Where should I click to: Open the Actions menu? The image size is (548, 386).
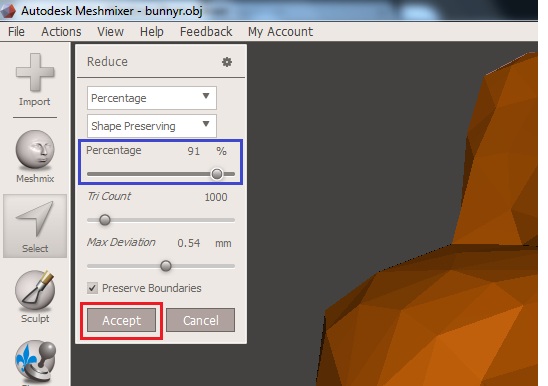click(61, 32)
